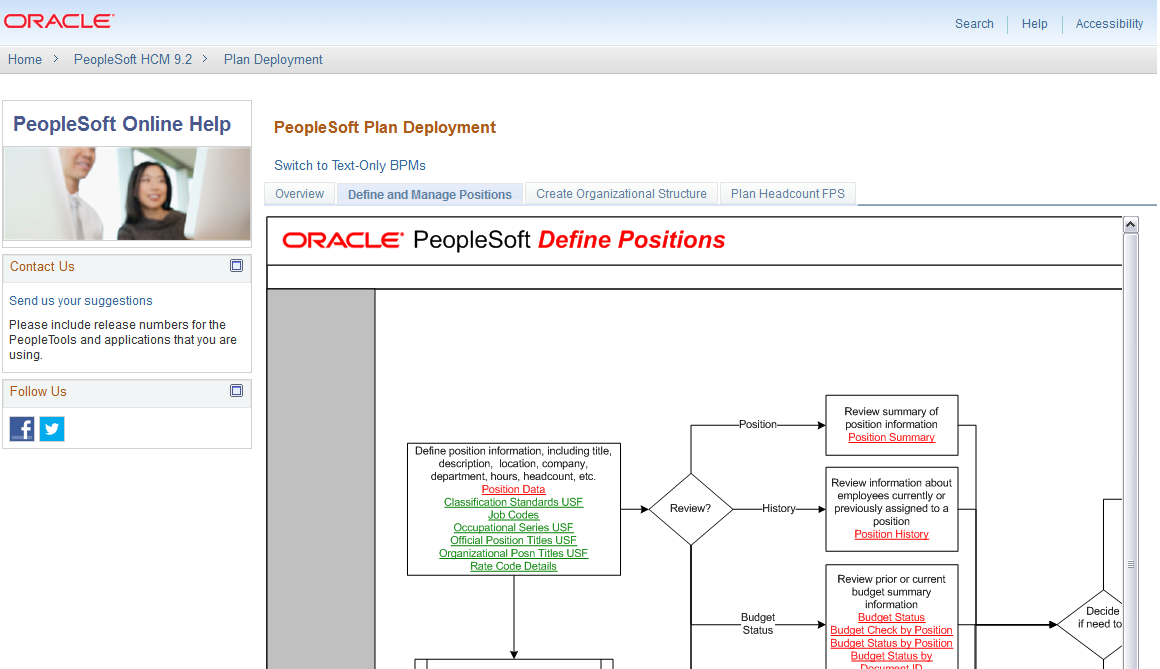
Task: Go to Home breadcrumb
Action: [24, 59]
